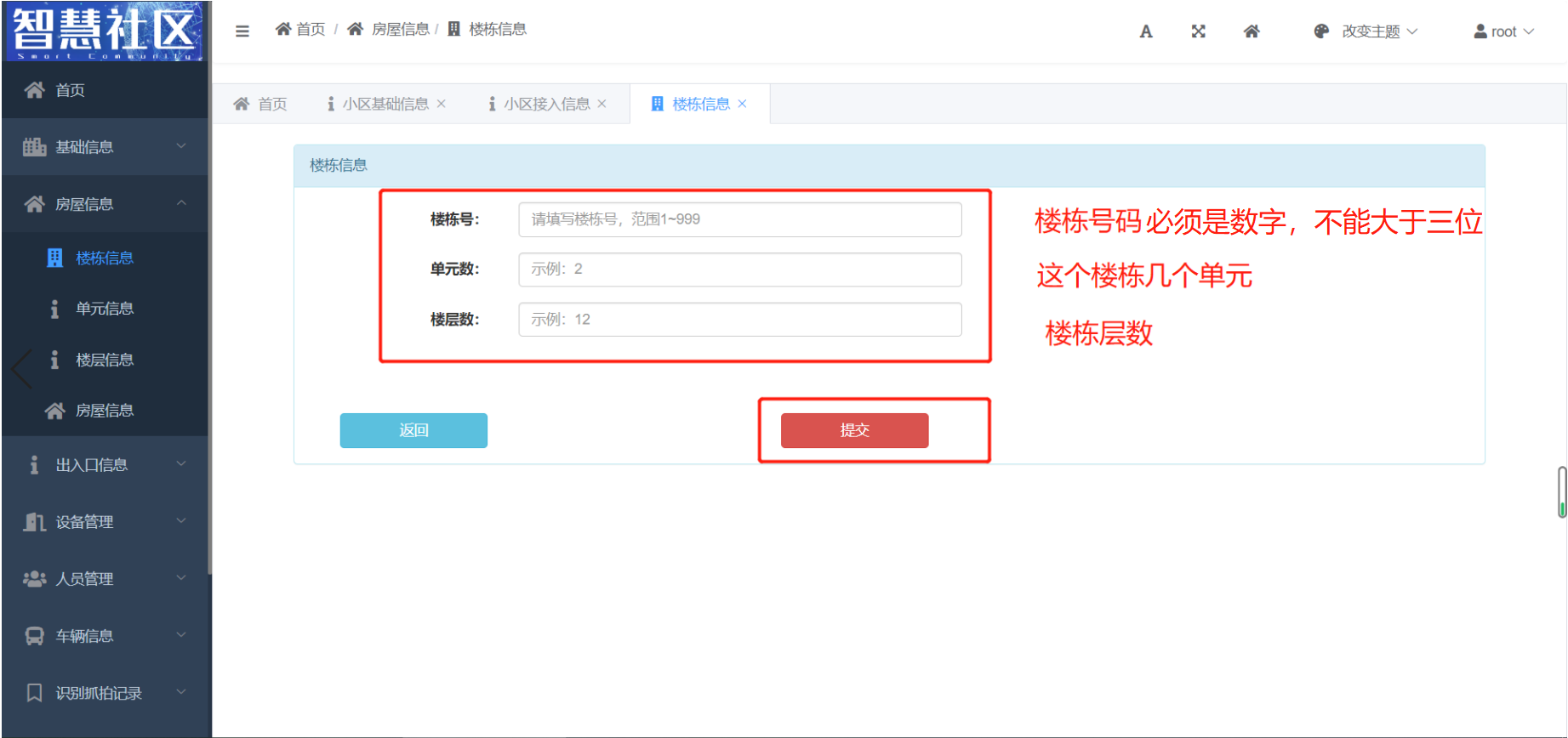The image size is (1568, 738).
Task: Expand the 基础信息 sidebar menu
Action: (x=105, y=147)
